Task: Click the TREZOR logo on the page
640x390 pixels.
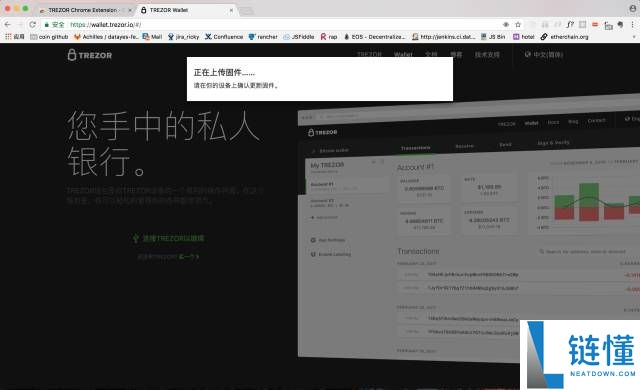Action: [90, 55]
